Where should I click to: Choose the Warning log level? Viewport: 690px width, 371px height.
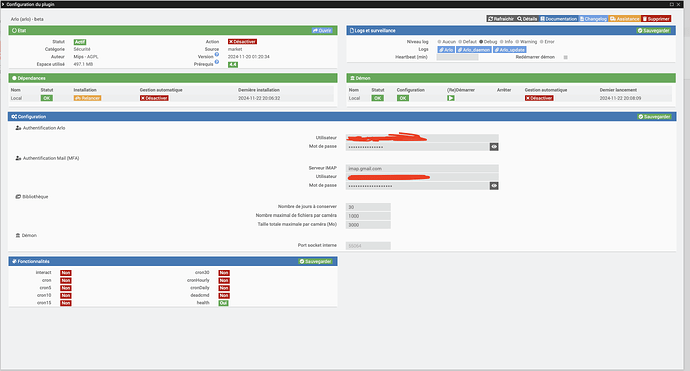pyautogui.click(x=518, y=42)
